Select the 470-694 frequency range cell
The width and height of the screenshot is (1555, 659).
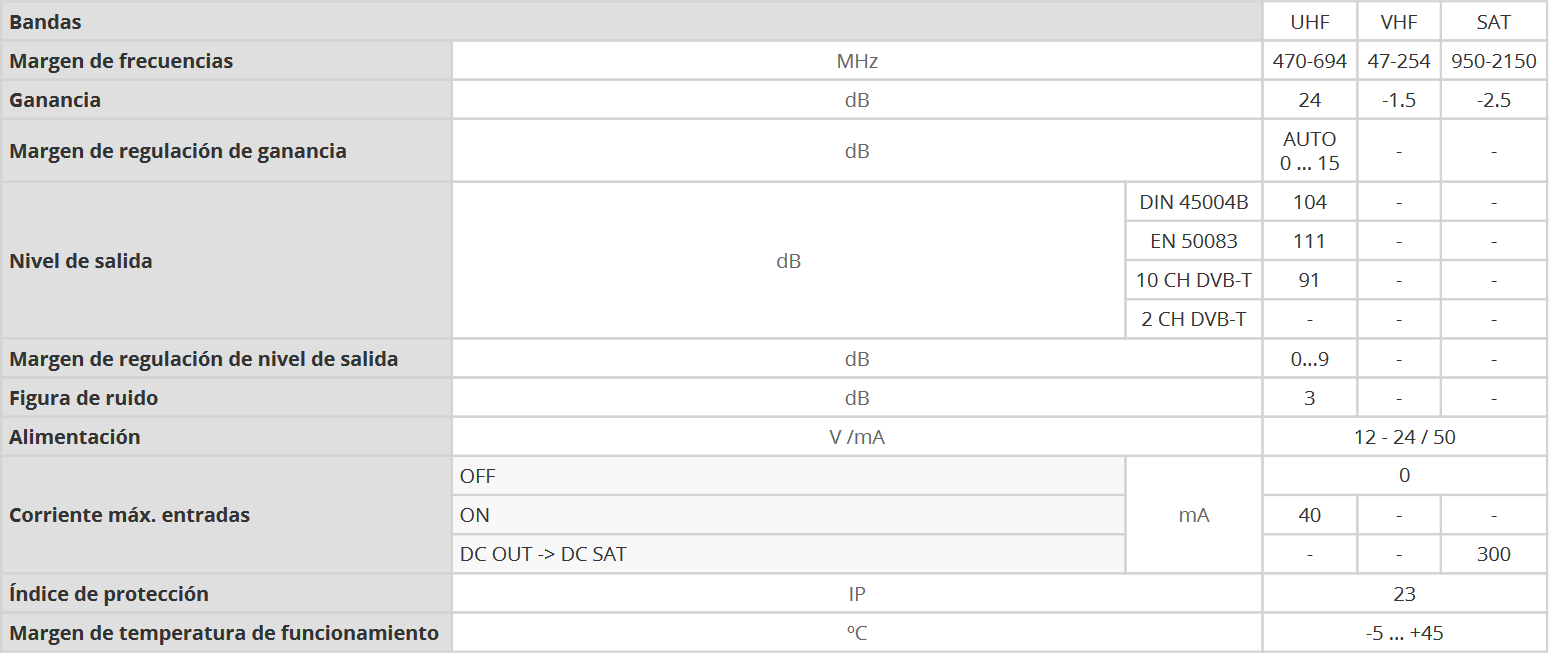(1309, 61)
